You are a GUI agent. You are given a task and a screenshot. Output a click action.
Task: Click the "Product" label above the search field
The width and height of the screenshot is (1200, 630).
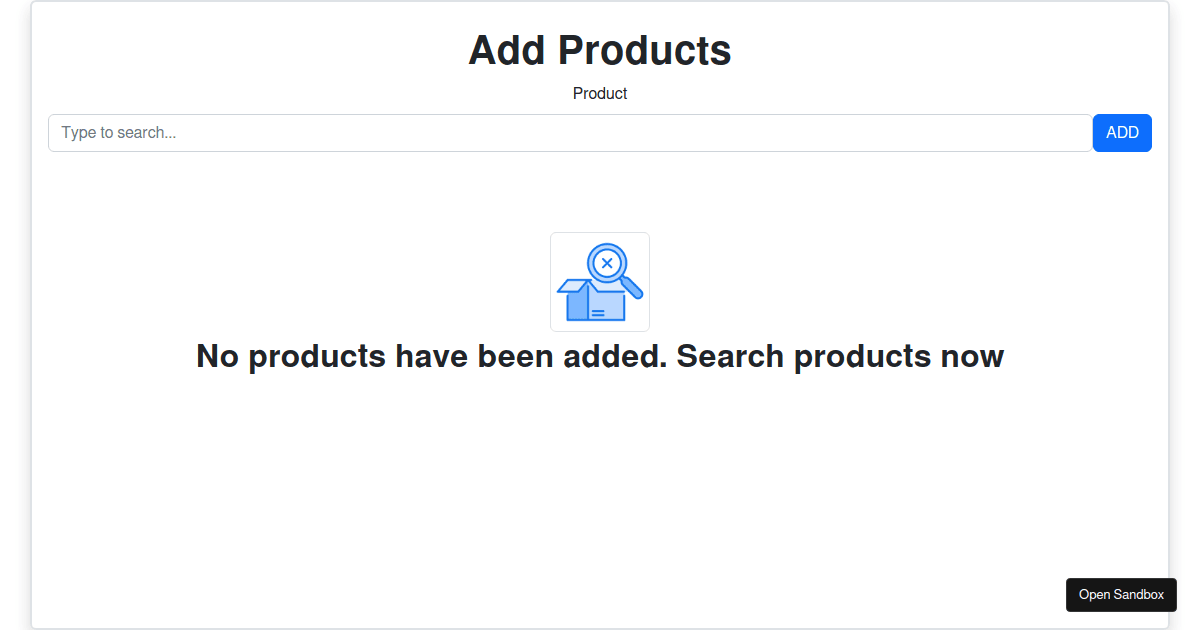click(x=600, y=93)
